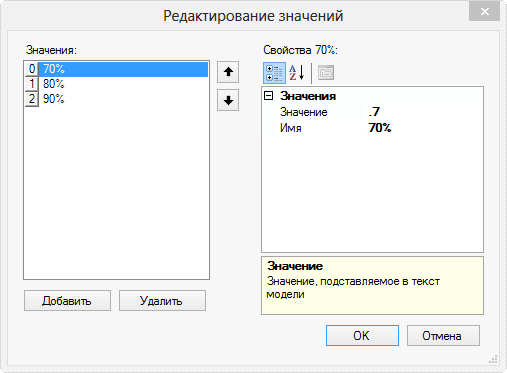The image size is (507, 373).
Task: Select the Значение property label
Action: (304, 112)
